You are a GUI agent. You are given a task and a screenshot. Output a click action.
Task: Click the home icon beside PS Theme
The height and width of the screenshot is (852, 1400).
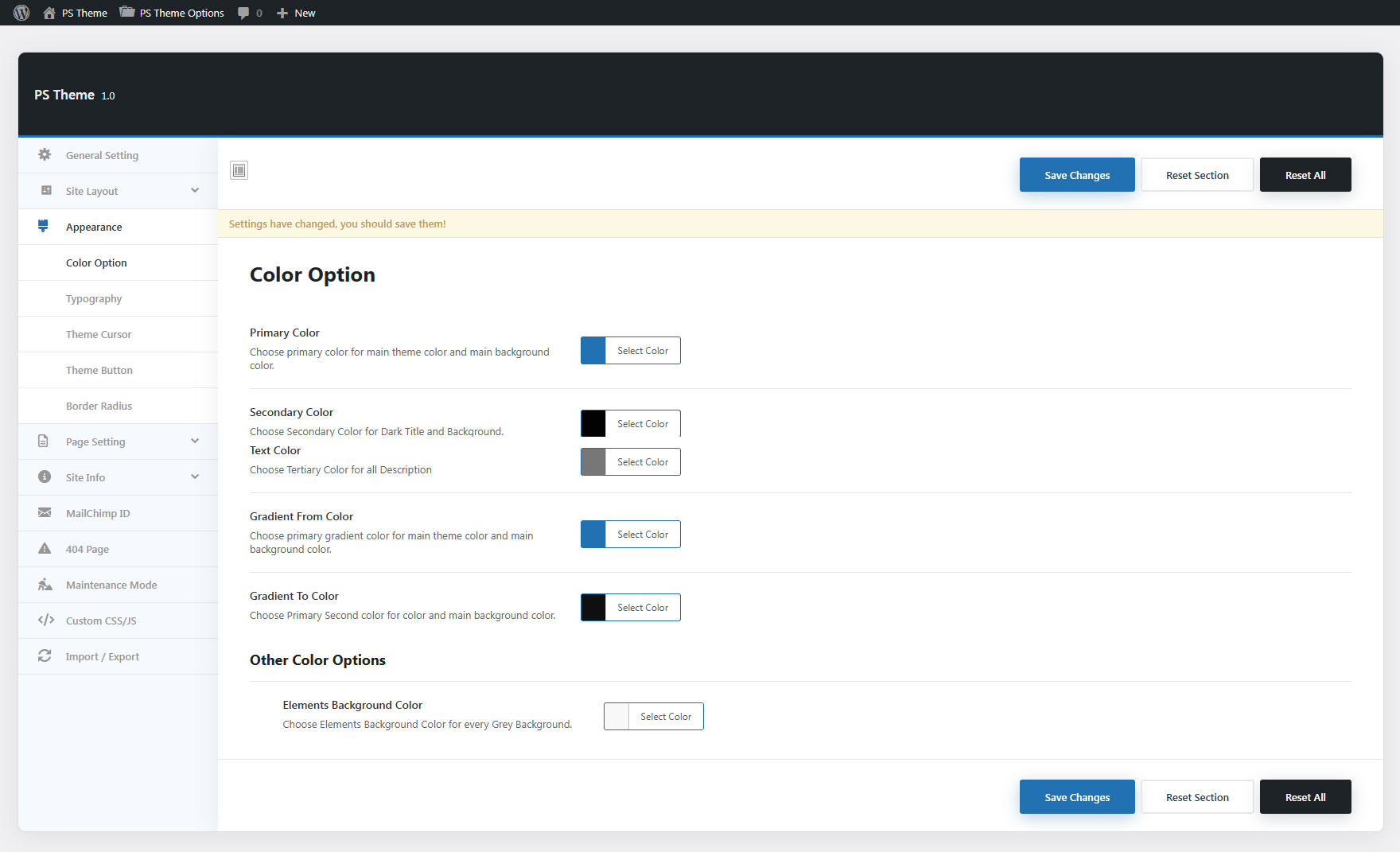pyautogui.click(x=49, y=13)
